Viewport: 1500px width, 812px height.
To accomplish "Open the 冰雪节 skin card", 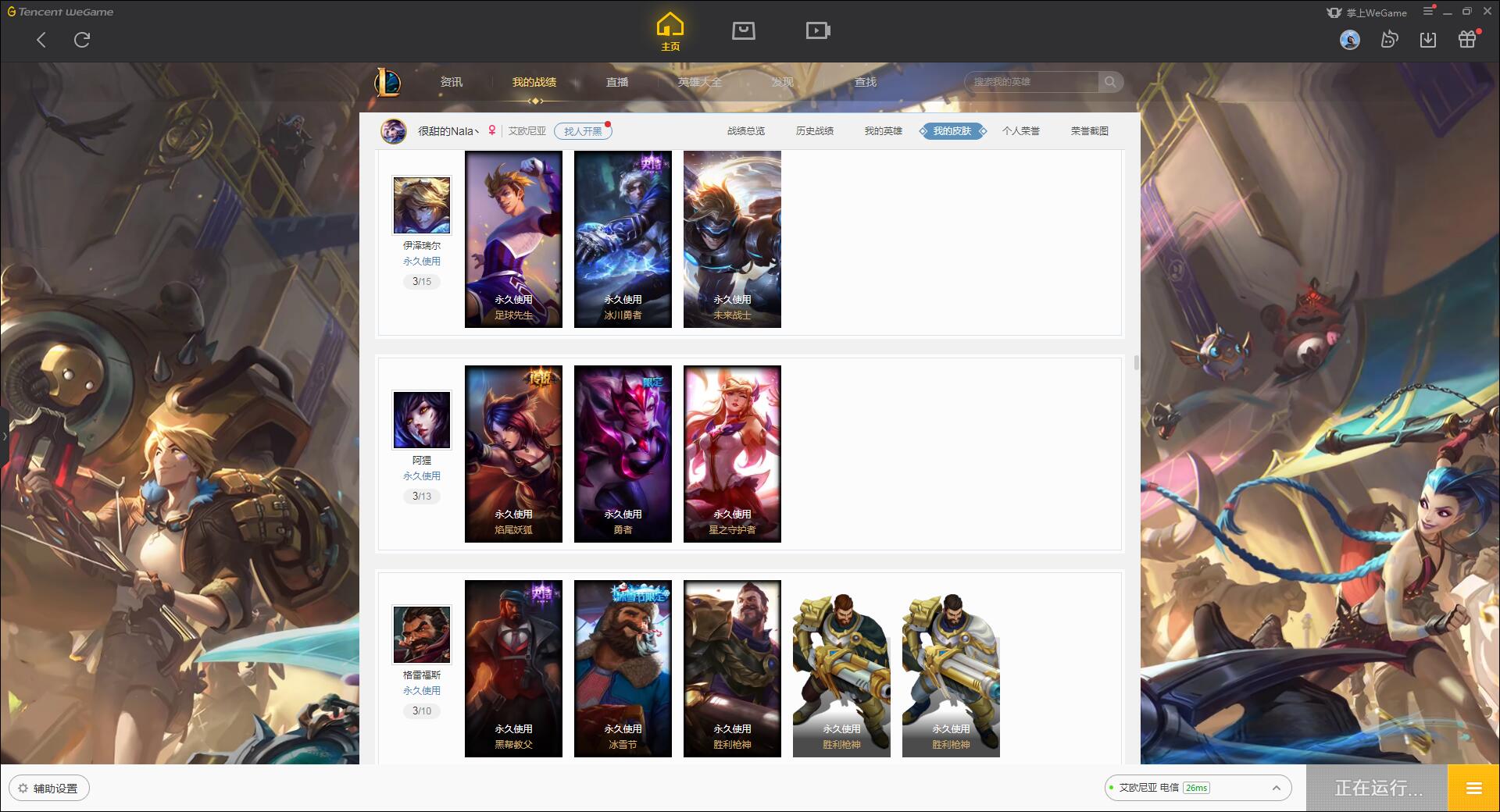I will tap(623, 668).
